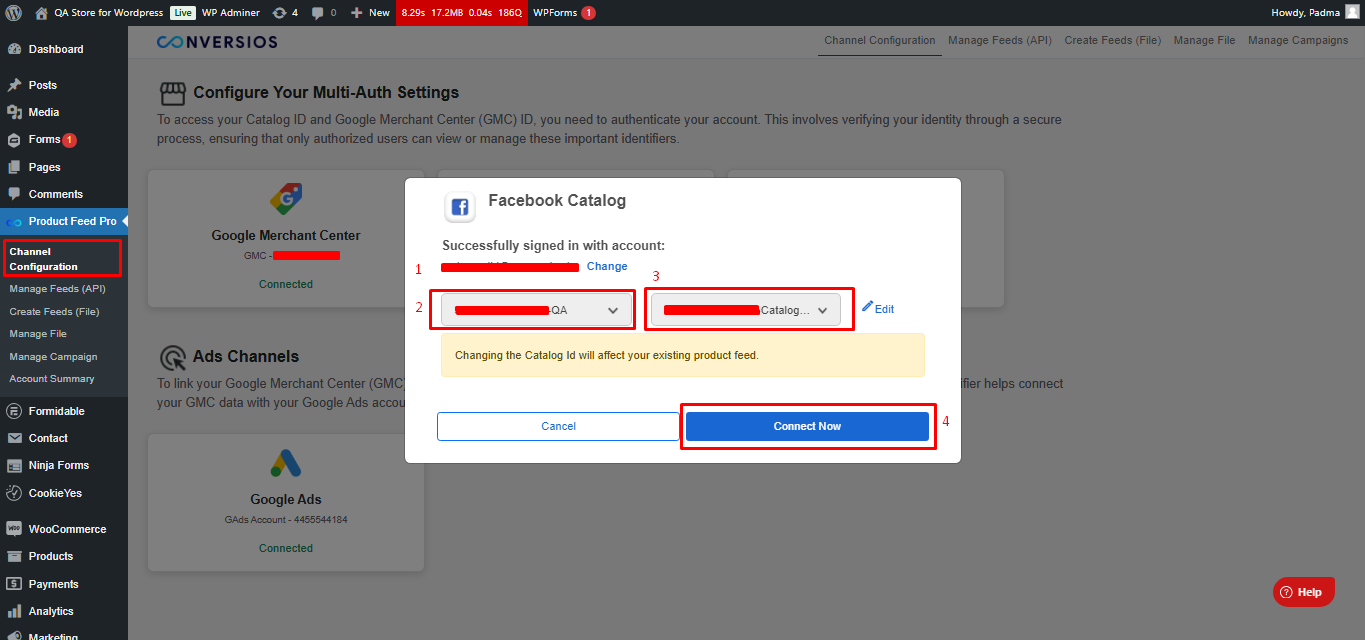The height and width of the screenshot is (640, 1365).
Task: Click Connected under Google Merchant Center
Action: pyautogui.click(x=286, y=284)
